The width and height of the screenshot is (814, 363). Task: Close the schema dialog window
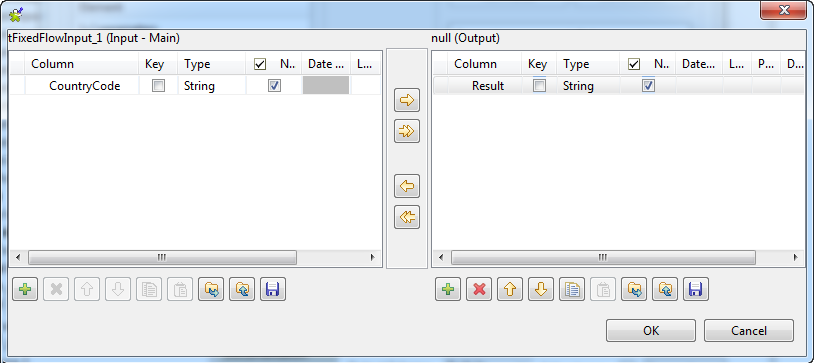click(x=784, y=10)
